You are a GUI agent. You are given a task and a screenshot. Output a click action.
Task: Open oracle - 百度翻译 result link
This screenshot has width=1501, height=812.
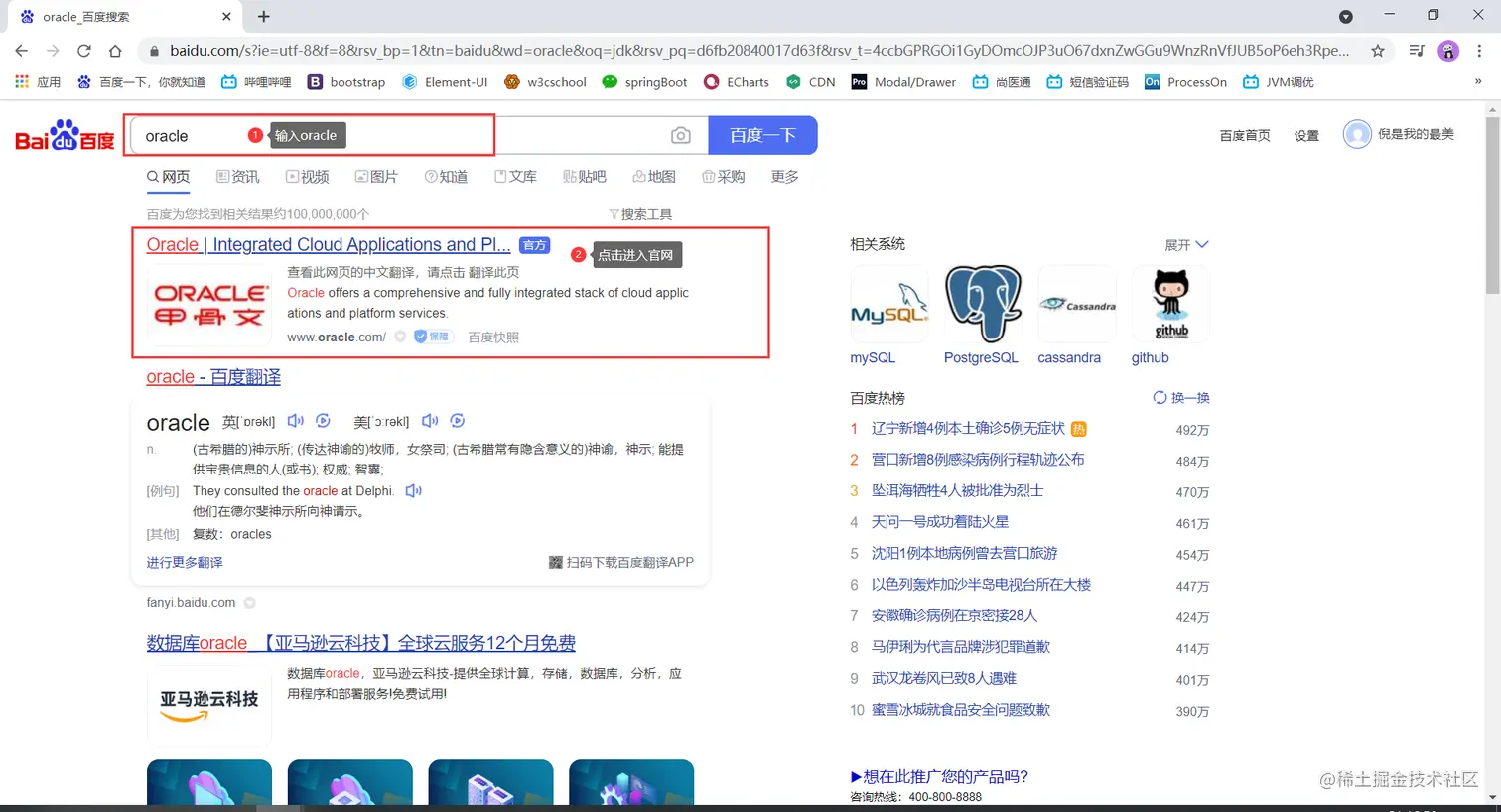[213, 377]
